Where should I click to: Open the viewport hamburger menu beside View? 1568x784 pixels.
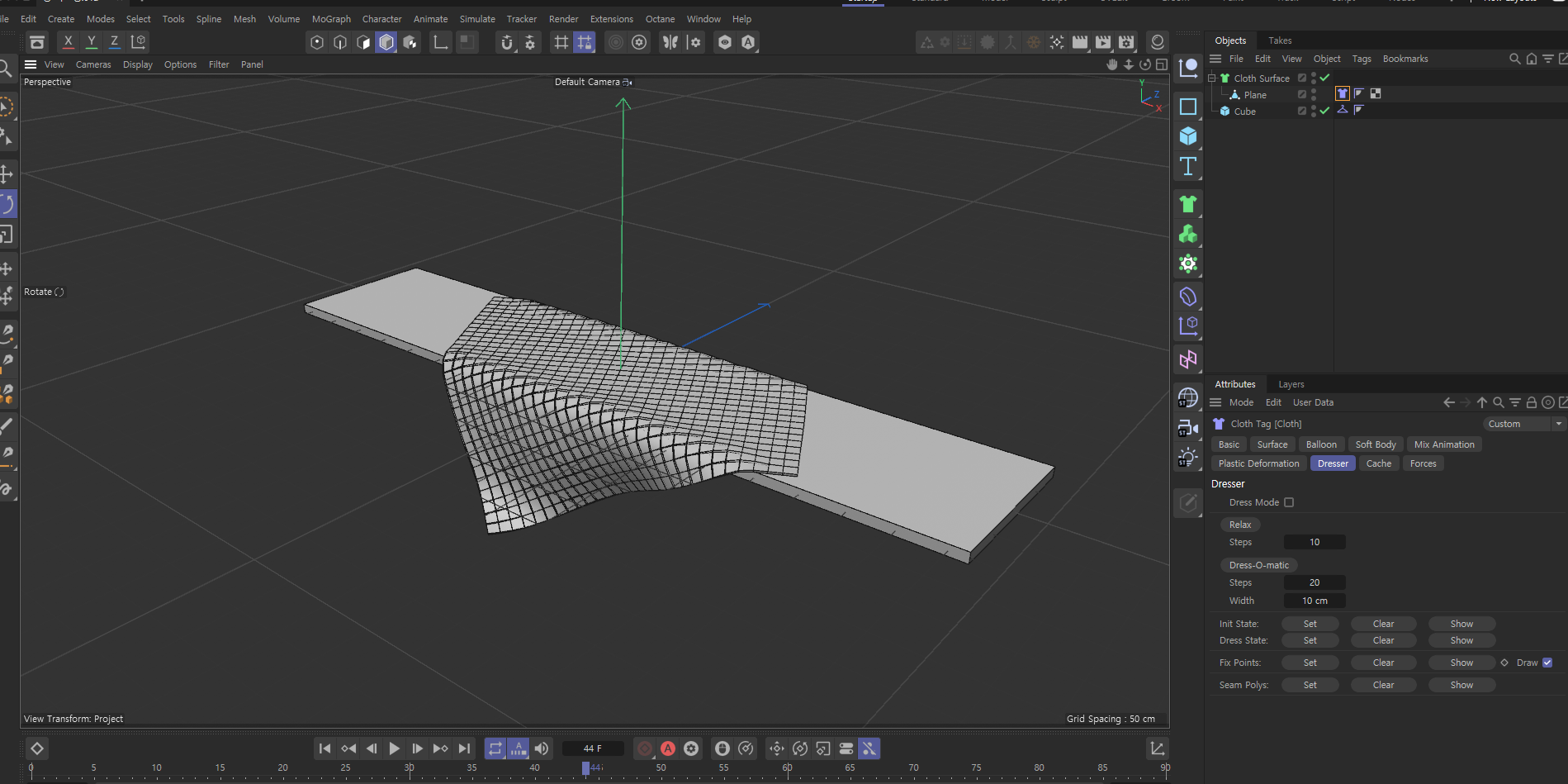tap(31, 64)
